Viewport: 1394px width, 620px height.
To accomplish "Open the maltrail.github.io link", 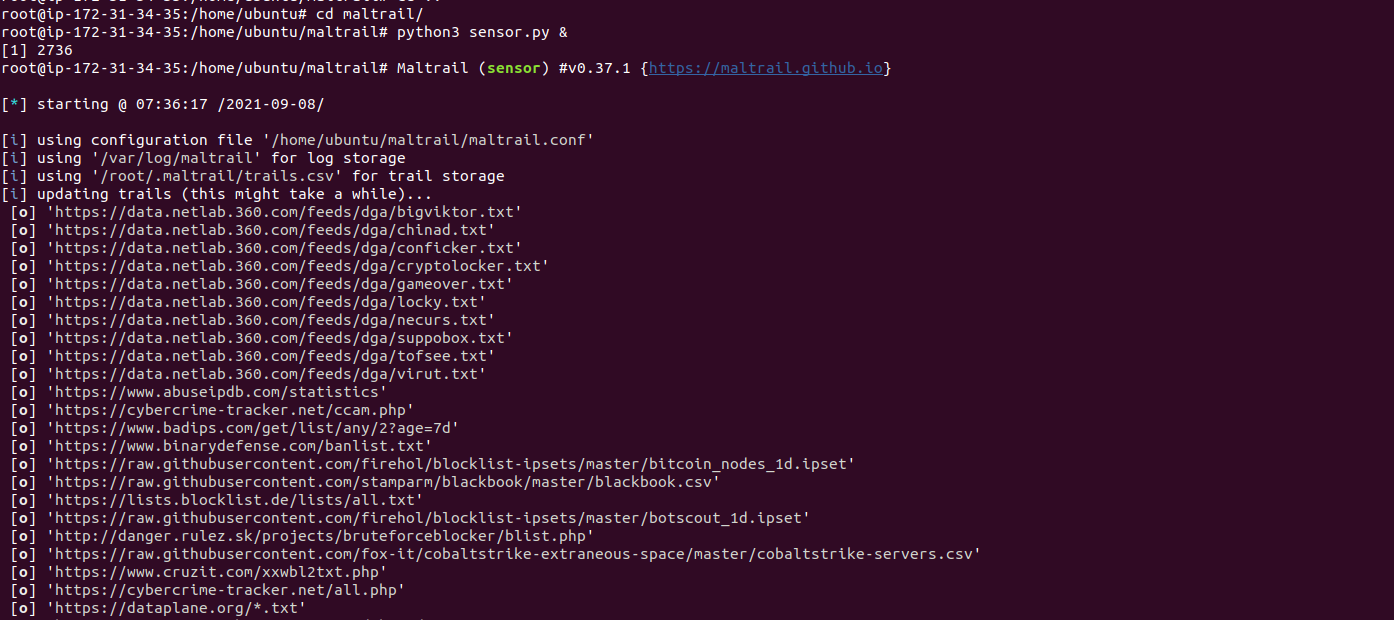I will 766,68.
